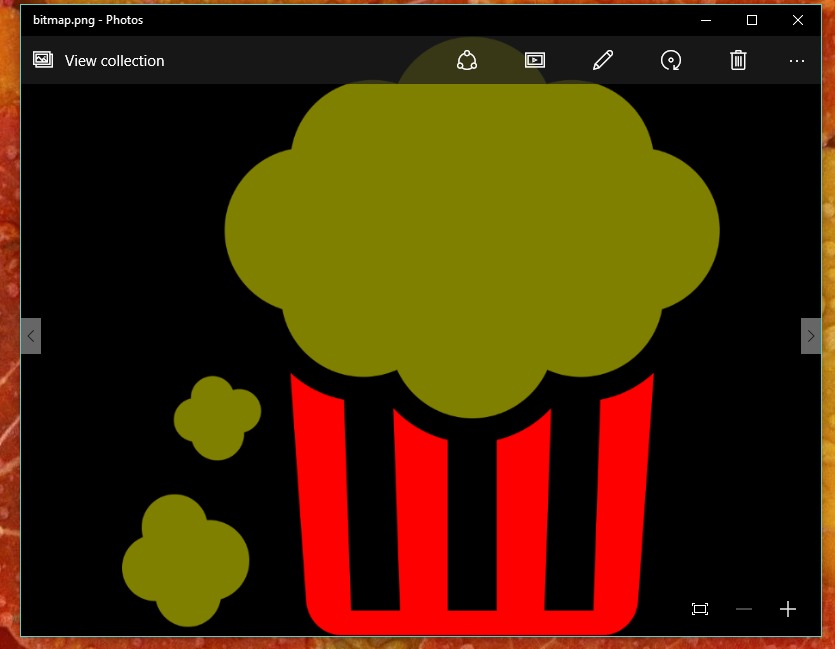Viewport: 835px width, 649px height.
Task: Fit the image to the window
Action: 699,609
